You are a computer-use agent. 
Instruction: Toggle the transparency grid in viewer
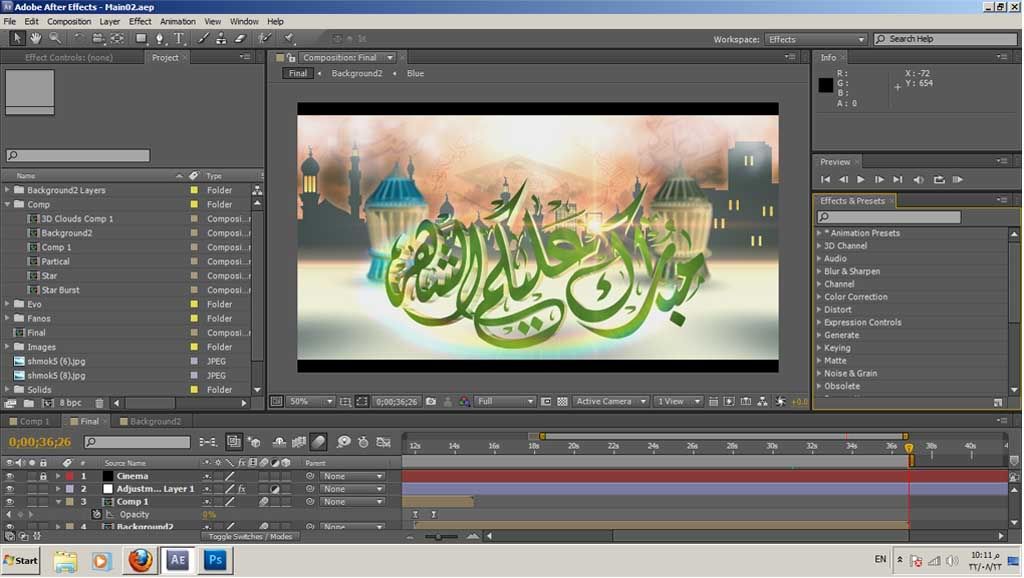[x=562, y=402]
